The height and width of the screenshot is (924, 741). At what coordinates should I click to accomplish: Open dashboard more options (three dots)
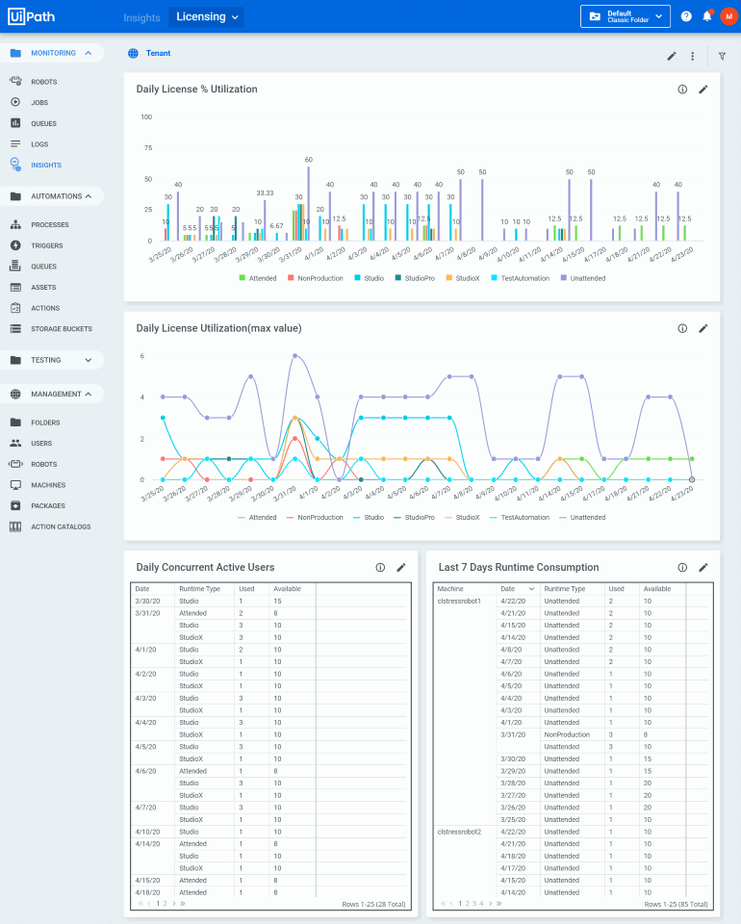point(692,57)
